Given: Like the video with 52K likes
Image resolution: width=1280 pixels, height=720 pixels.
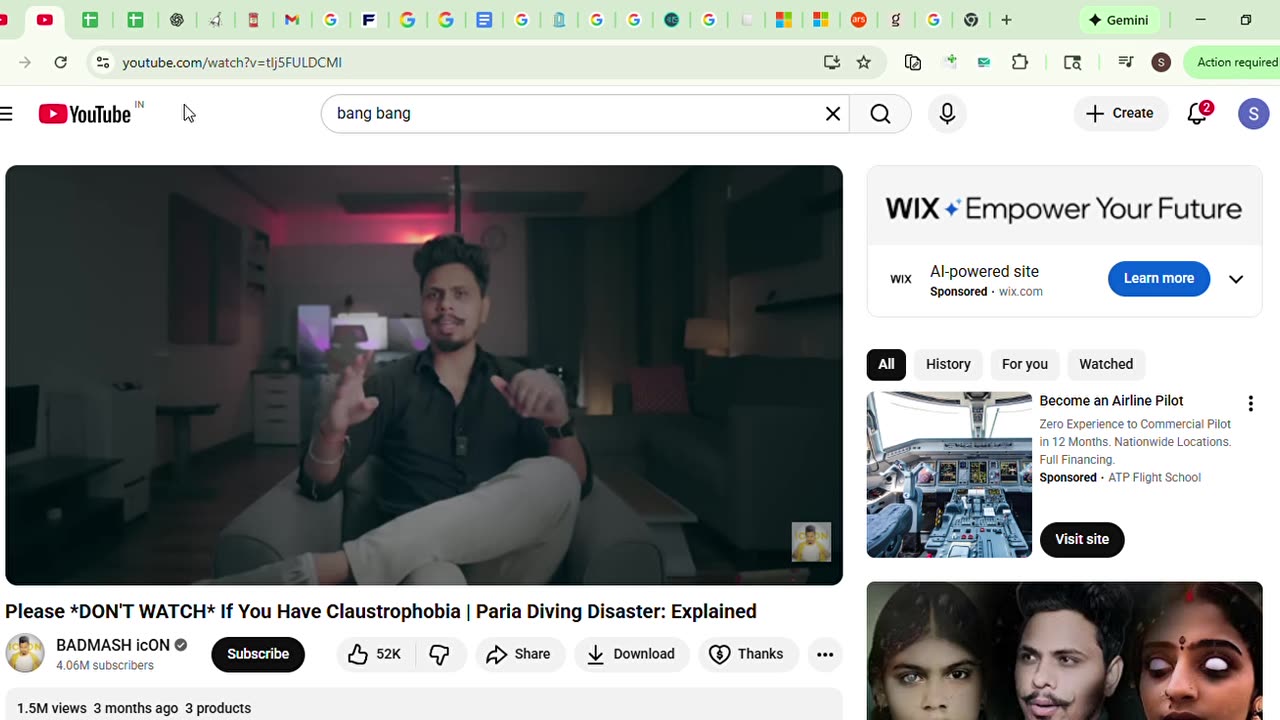Looking at the screenshot, I should tap(375, 654).
